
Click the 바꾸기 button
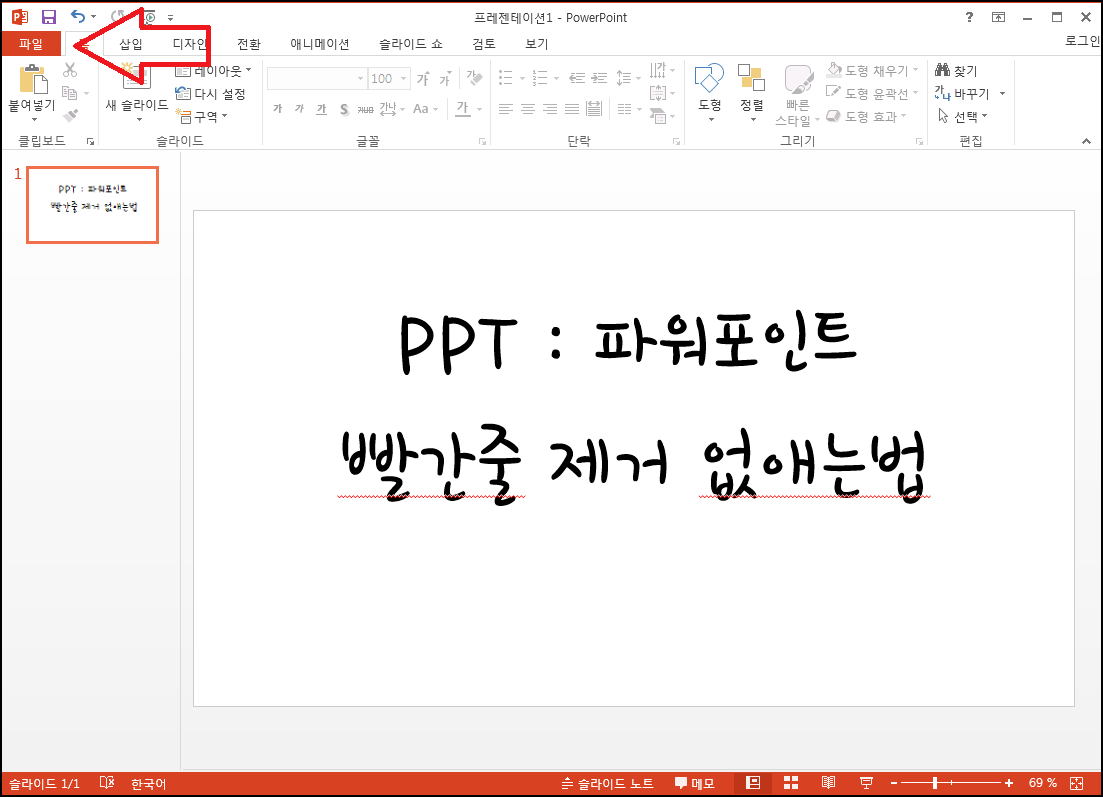point(962,93)
